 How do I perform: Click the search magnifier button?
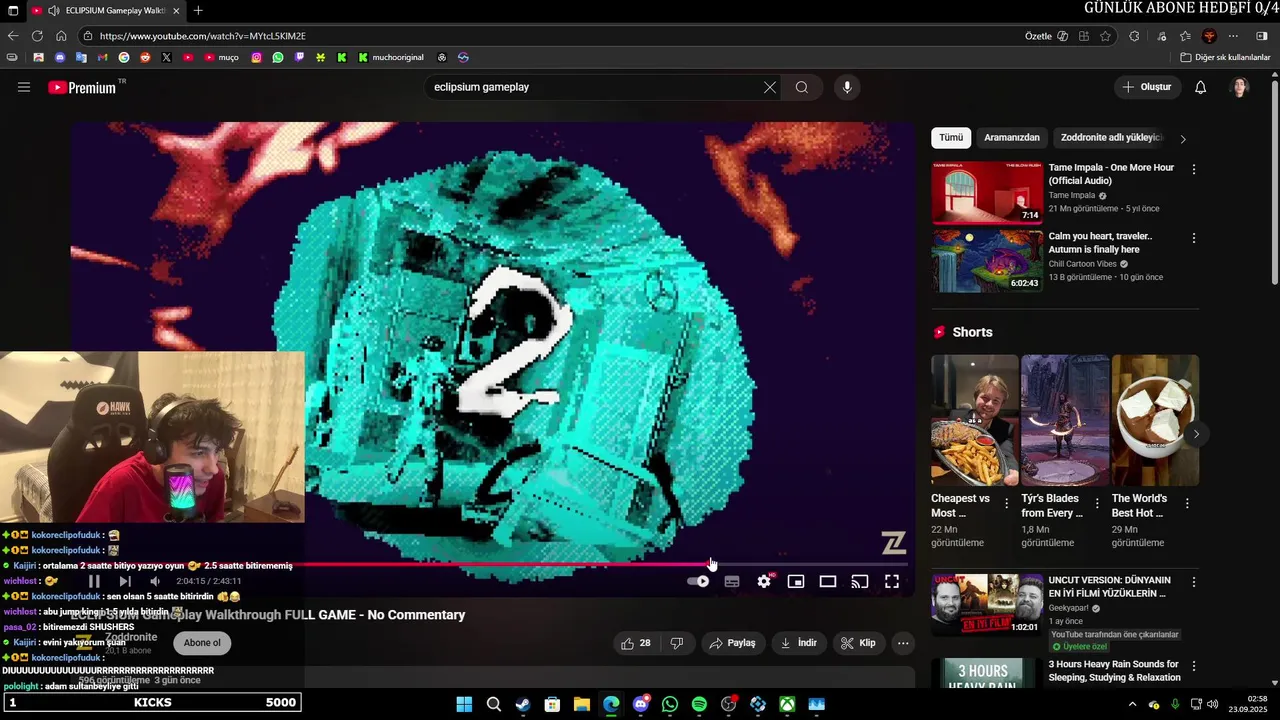point(802,87)
